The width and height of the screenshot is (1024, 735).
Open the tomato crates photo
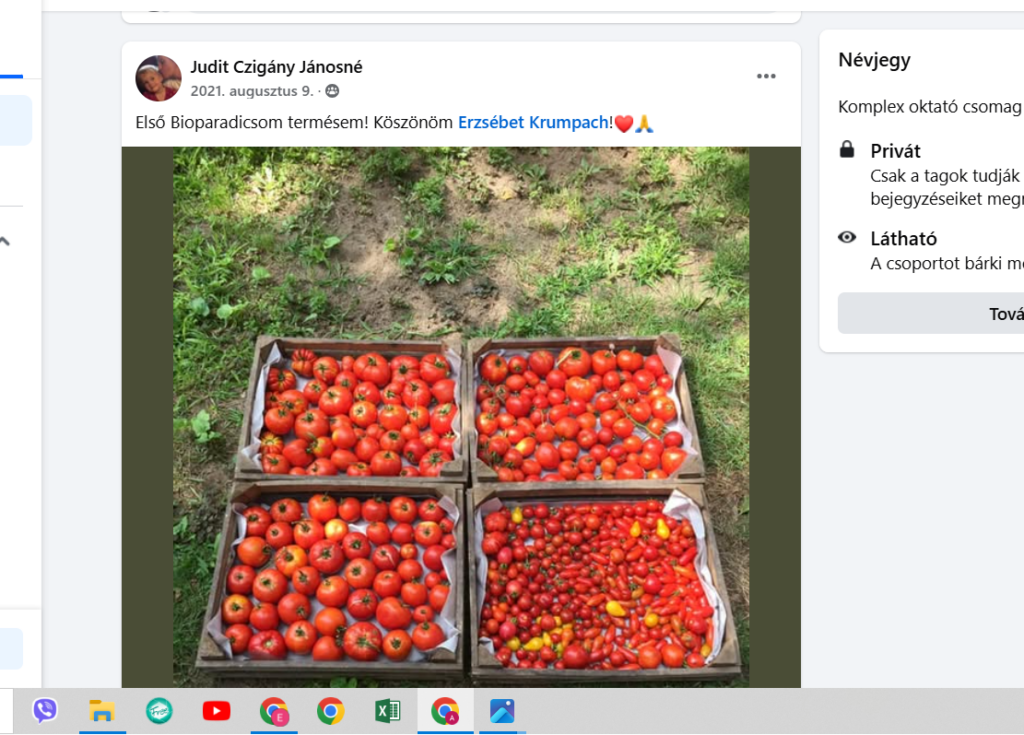461,417
